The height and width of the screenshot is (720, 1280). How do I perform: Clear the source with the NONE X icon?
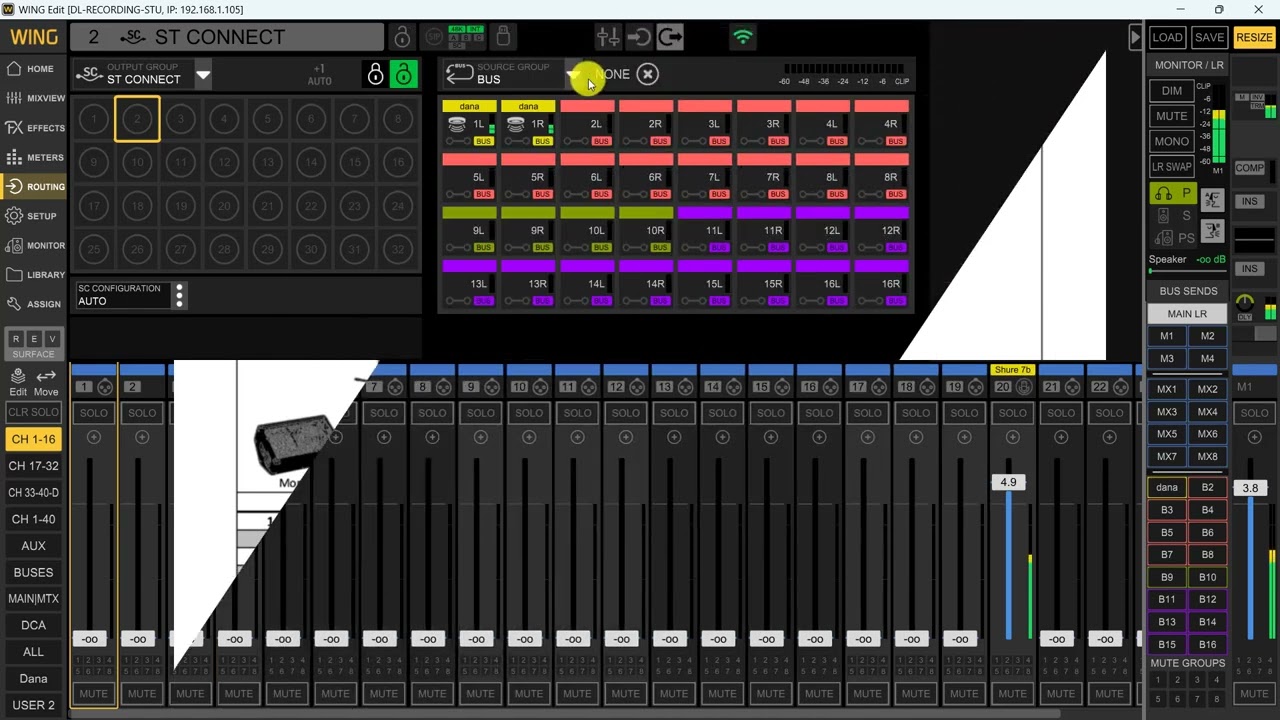coord(647,74)
